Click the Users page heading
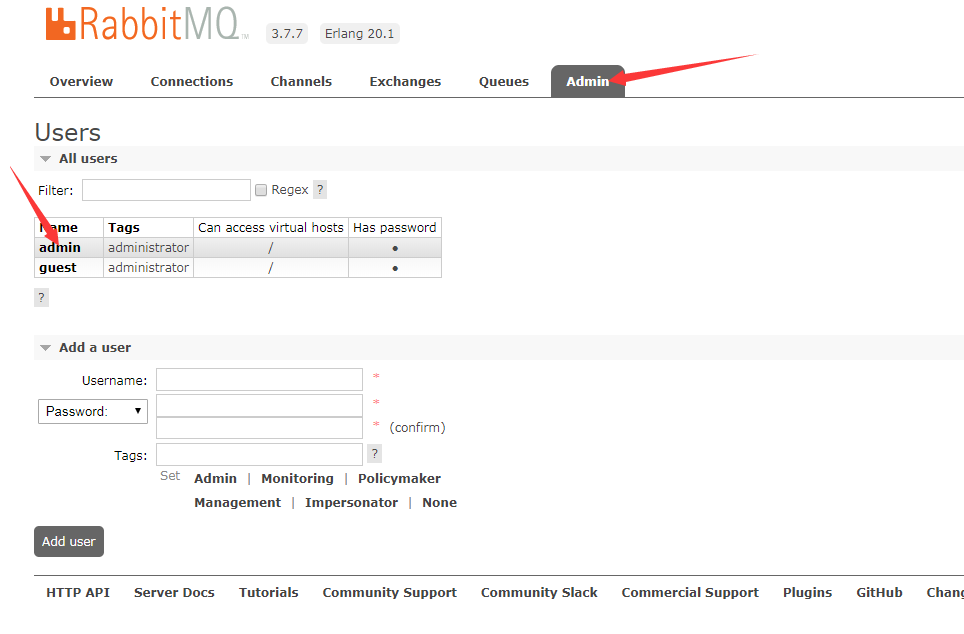Viewport: 964px width, 634px height. [68, 132]
